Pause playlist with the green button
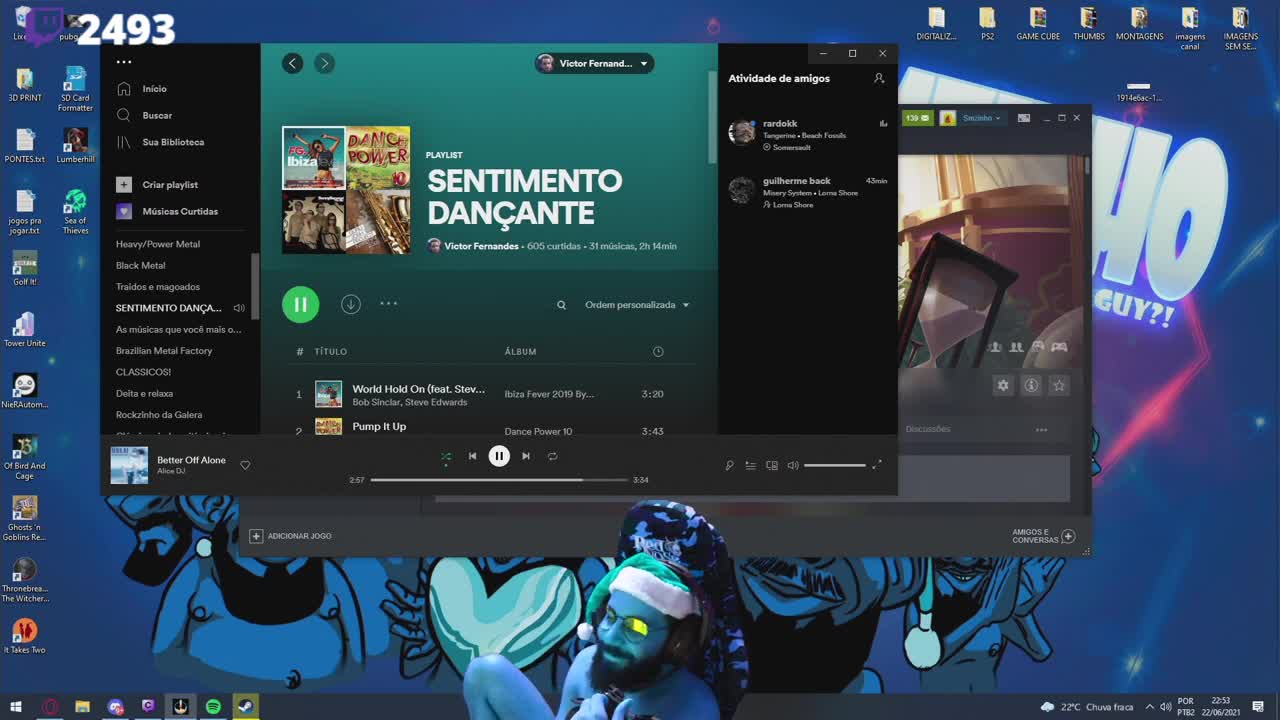 [300, 305]
